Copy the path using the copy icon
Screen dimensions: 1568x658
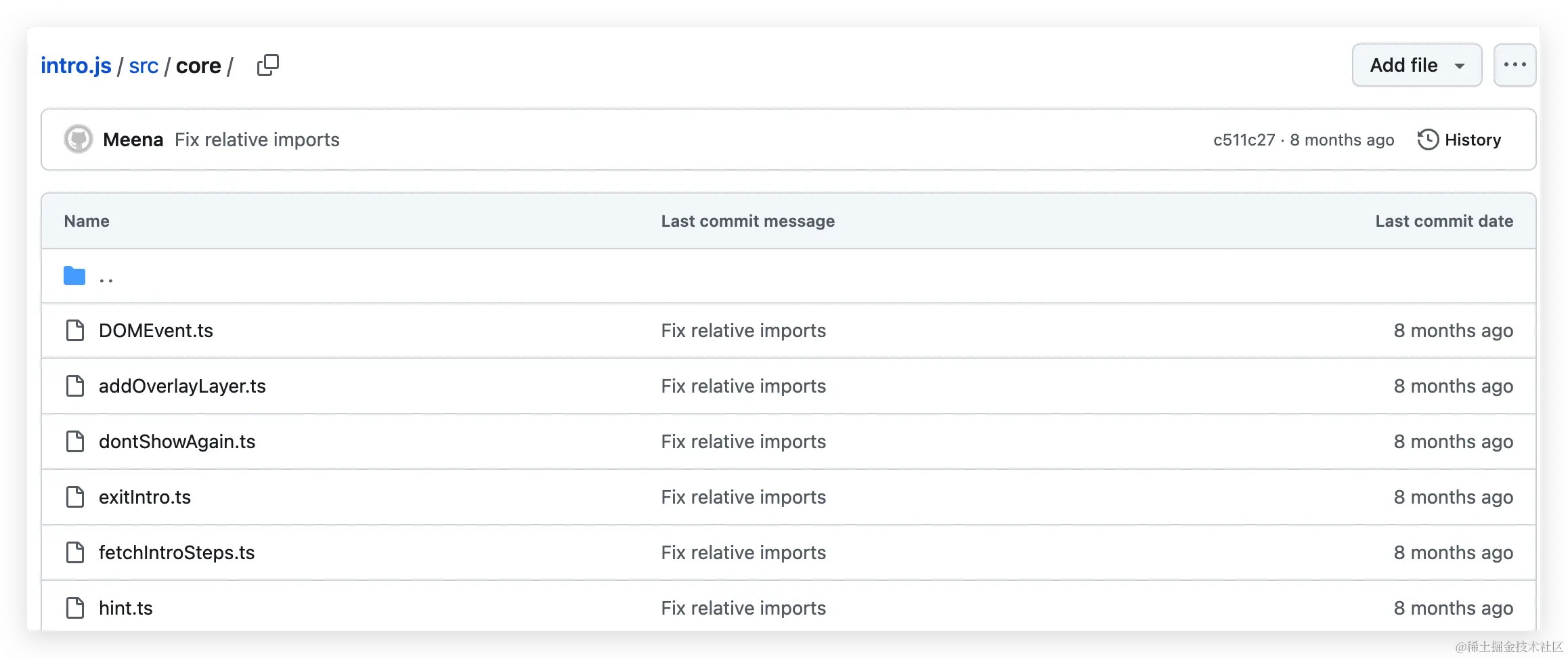[268, 65]
